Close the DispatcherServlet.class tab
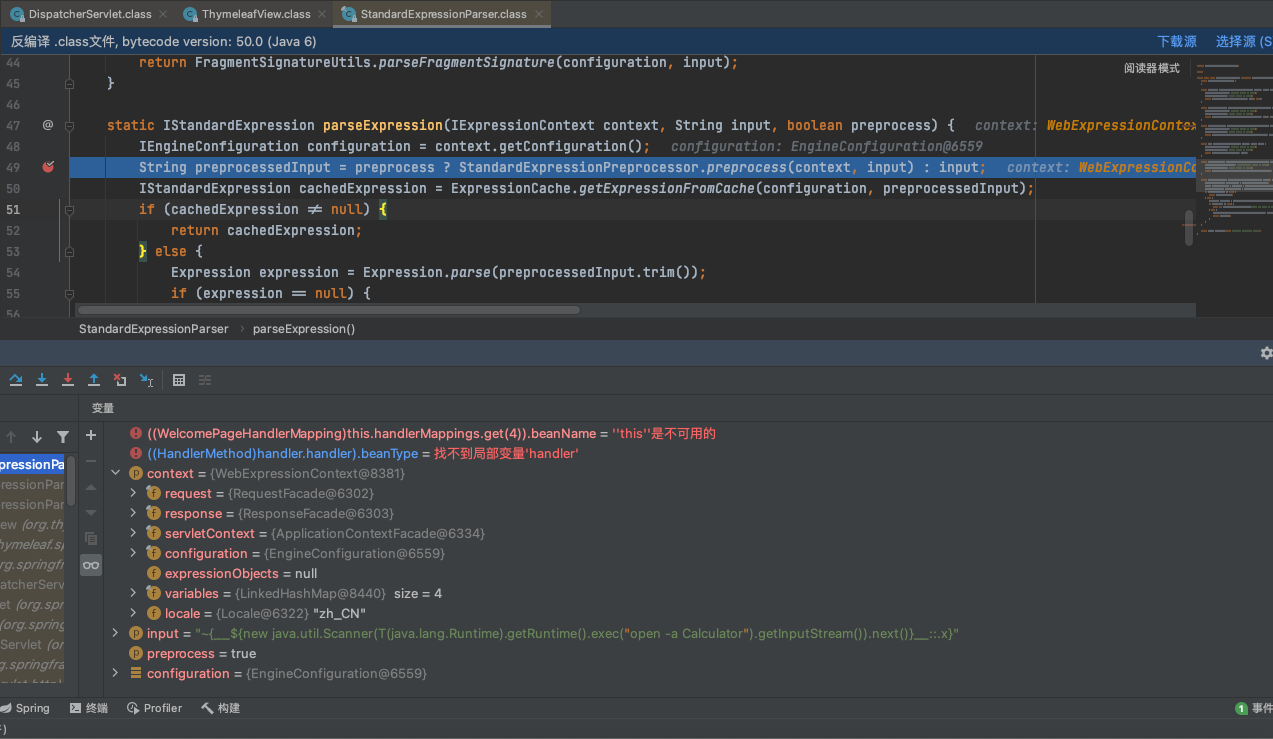1273x739 pixels. point(164,14)
